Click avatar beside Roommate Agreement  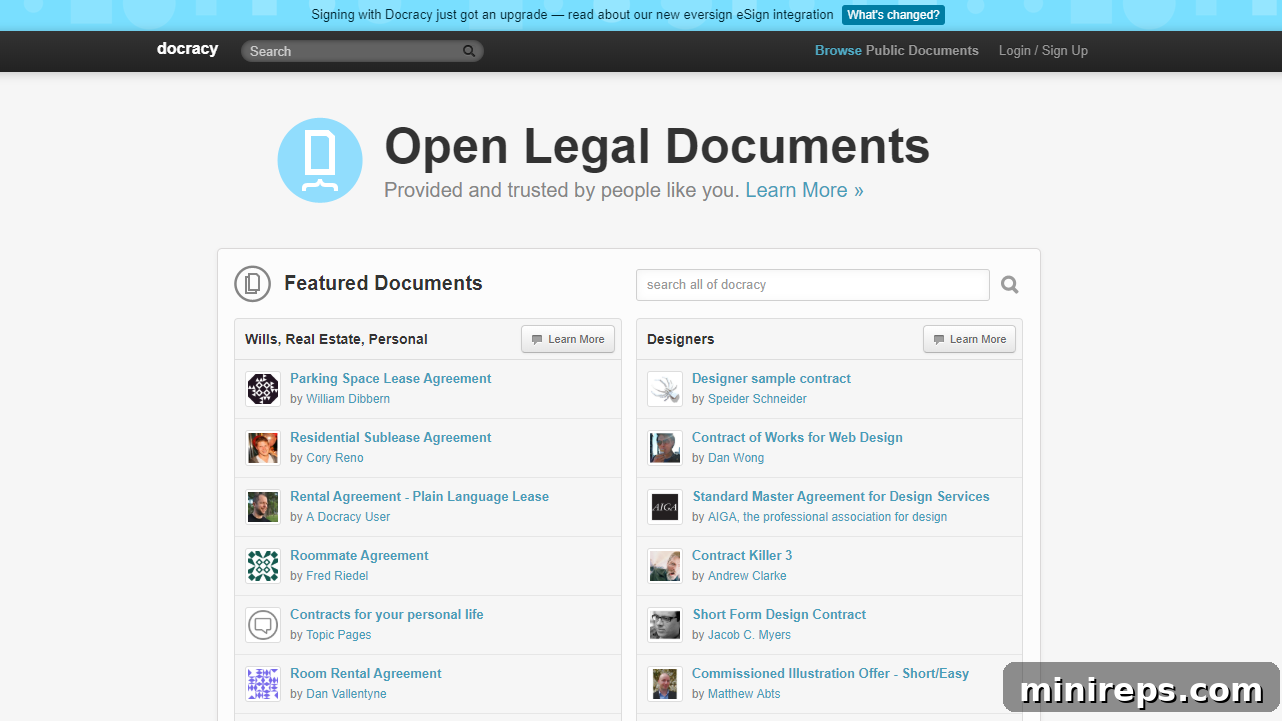(263, 566)
